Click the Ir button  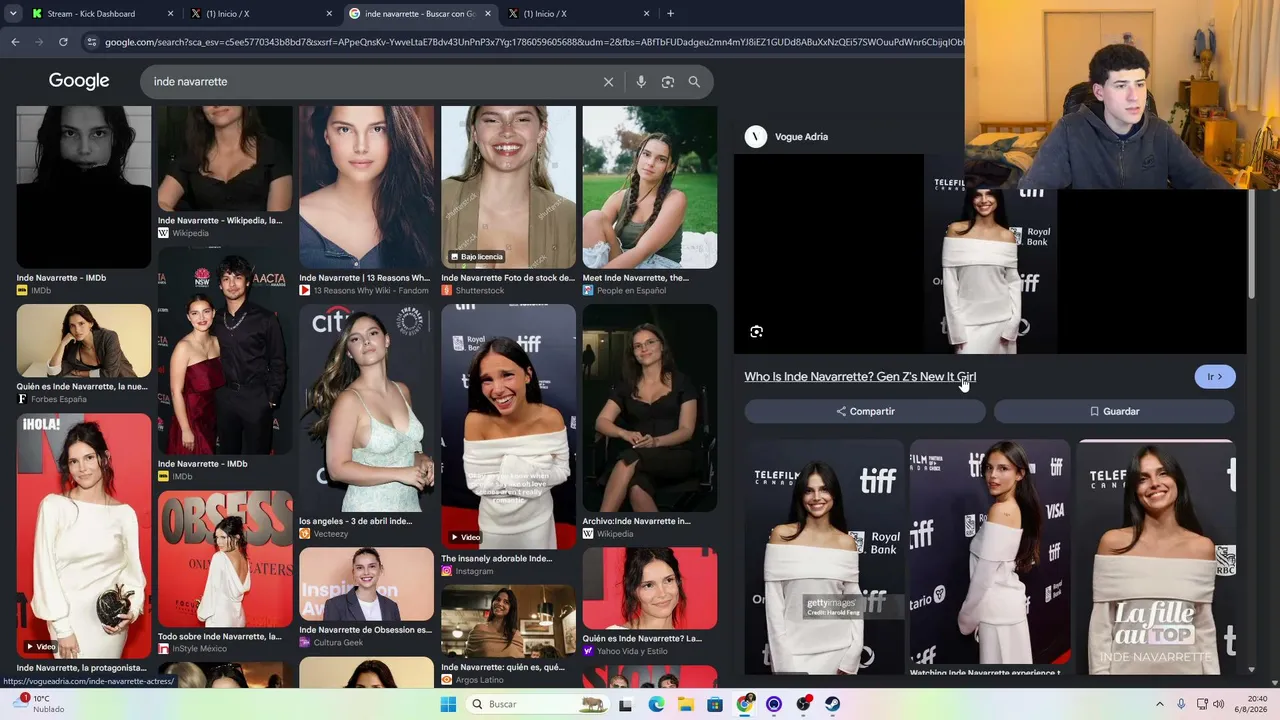tap(1215, 377)
